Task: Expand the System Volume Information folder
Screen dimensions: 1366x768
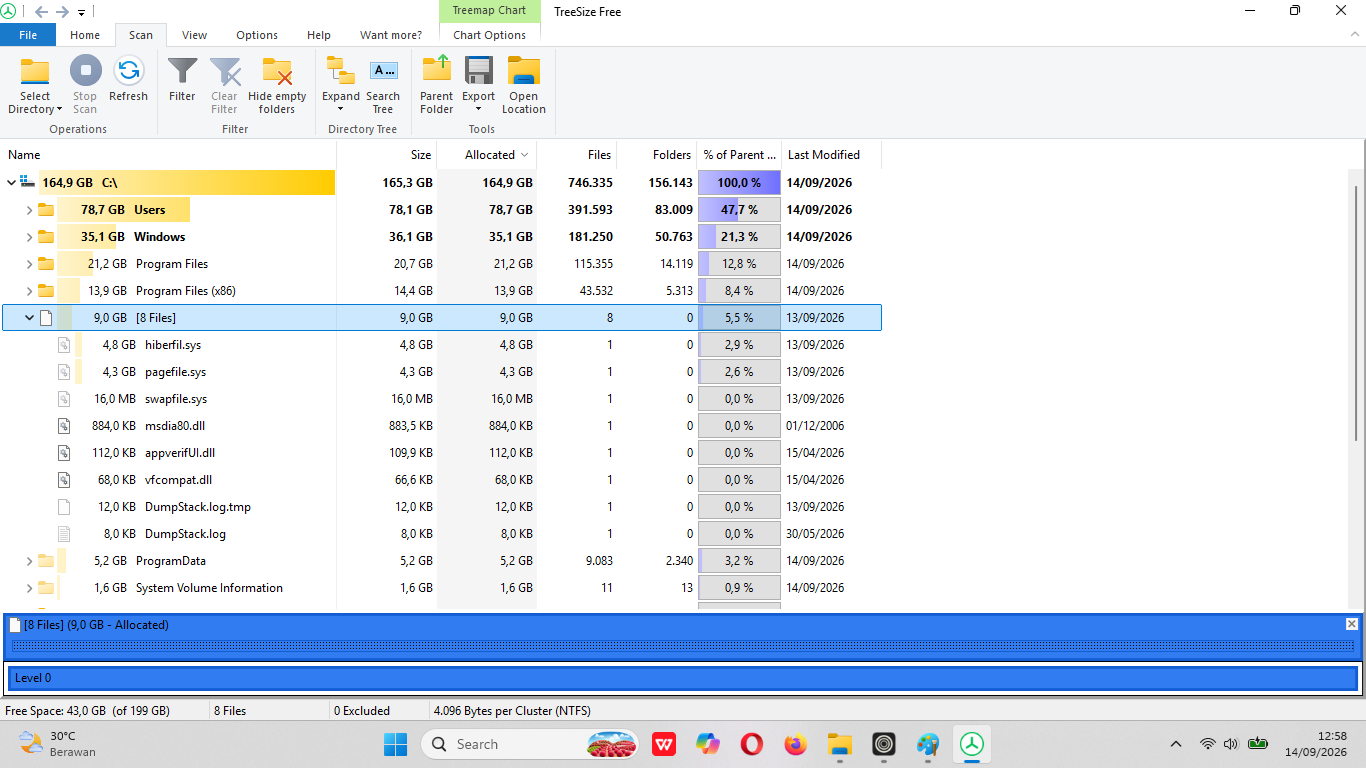Action: coord(29,588)
